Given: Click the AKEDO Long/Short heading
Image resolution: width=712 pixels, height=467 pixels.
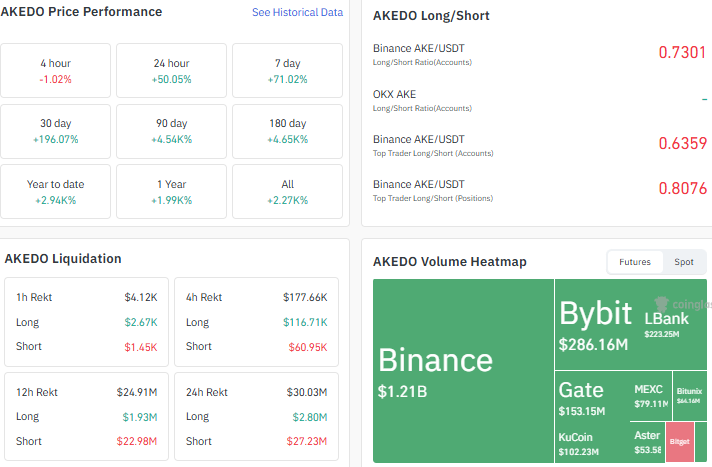Looking at the screenshot, I should tap(431, 16).
